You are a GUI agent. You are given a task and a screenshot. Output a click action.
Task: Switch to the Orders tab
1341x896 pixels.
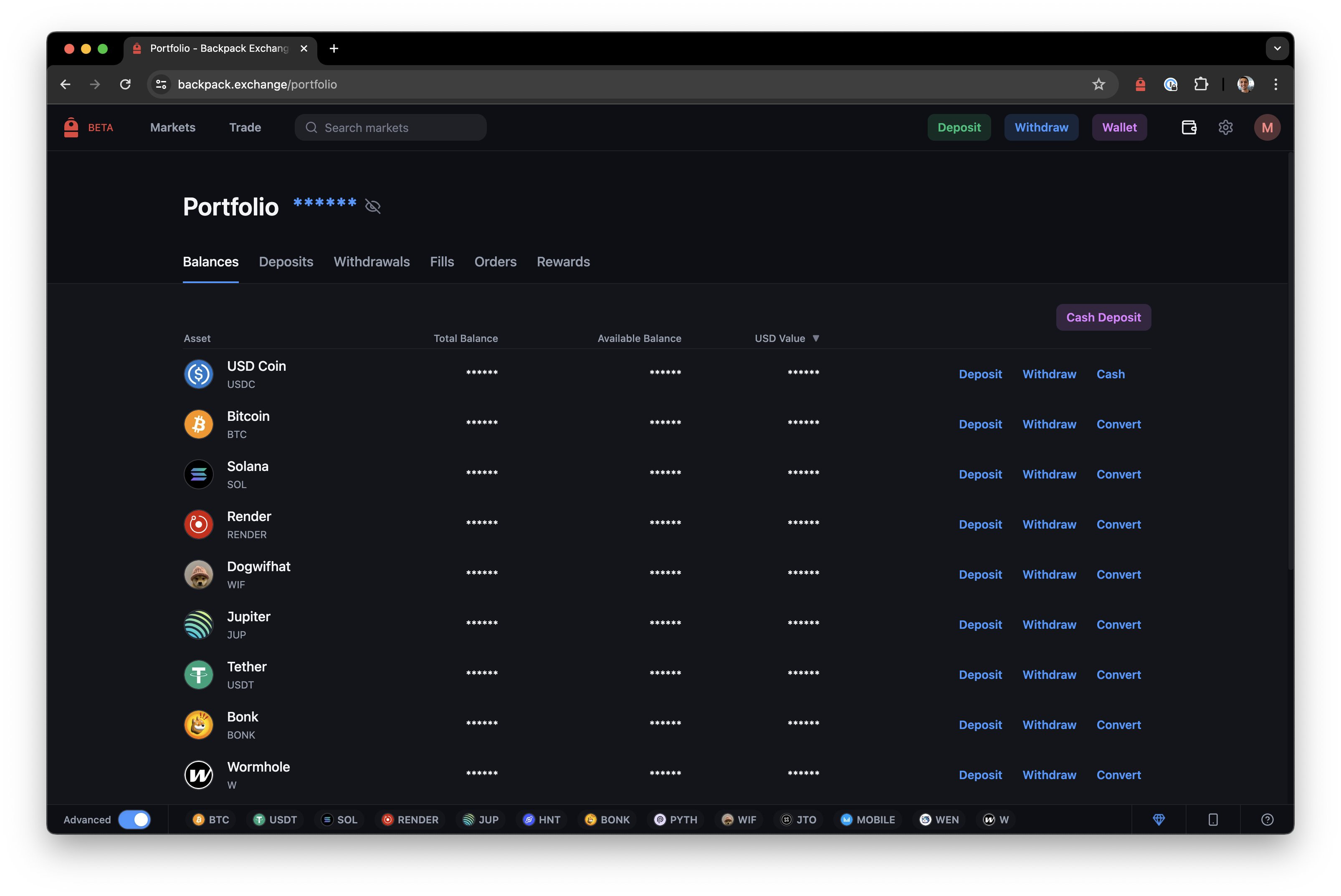tap(496, 262)
